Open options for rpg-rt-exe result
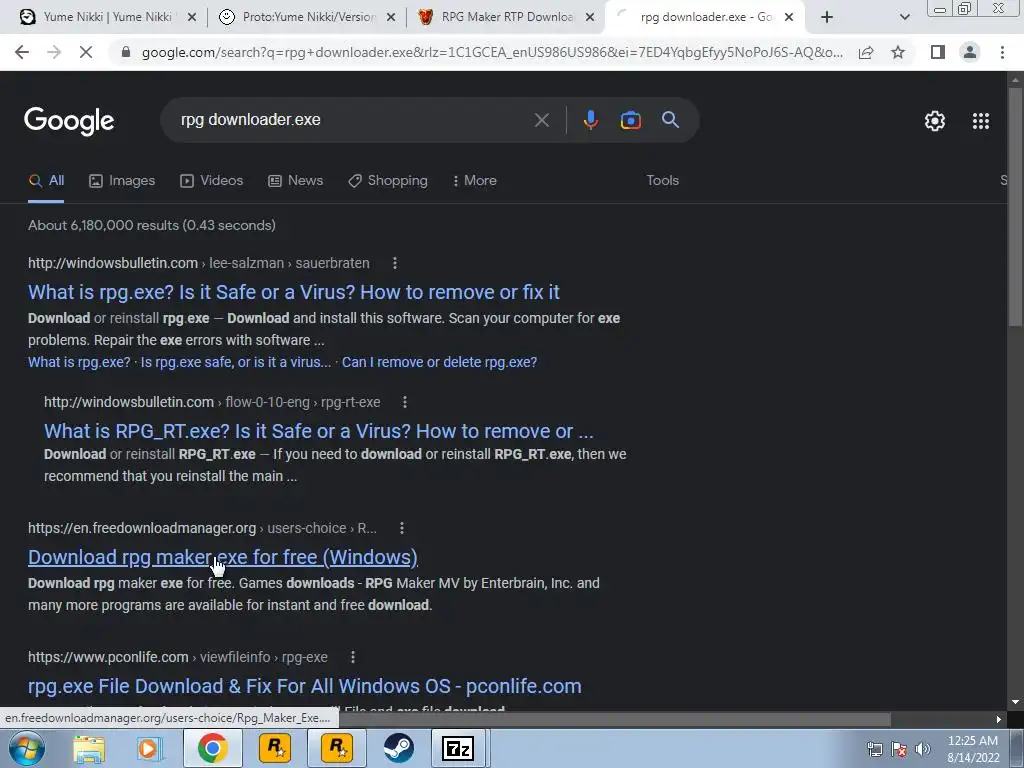This screenshot has width=1024, height=768. click(405, 402)
